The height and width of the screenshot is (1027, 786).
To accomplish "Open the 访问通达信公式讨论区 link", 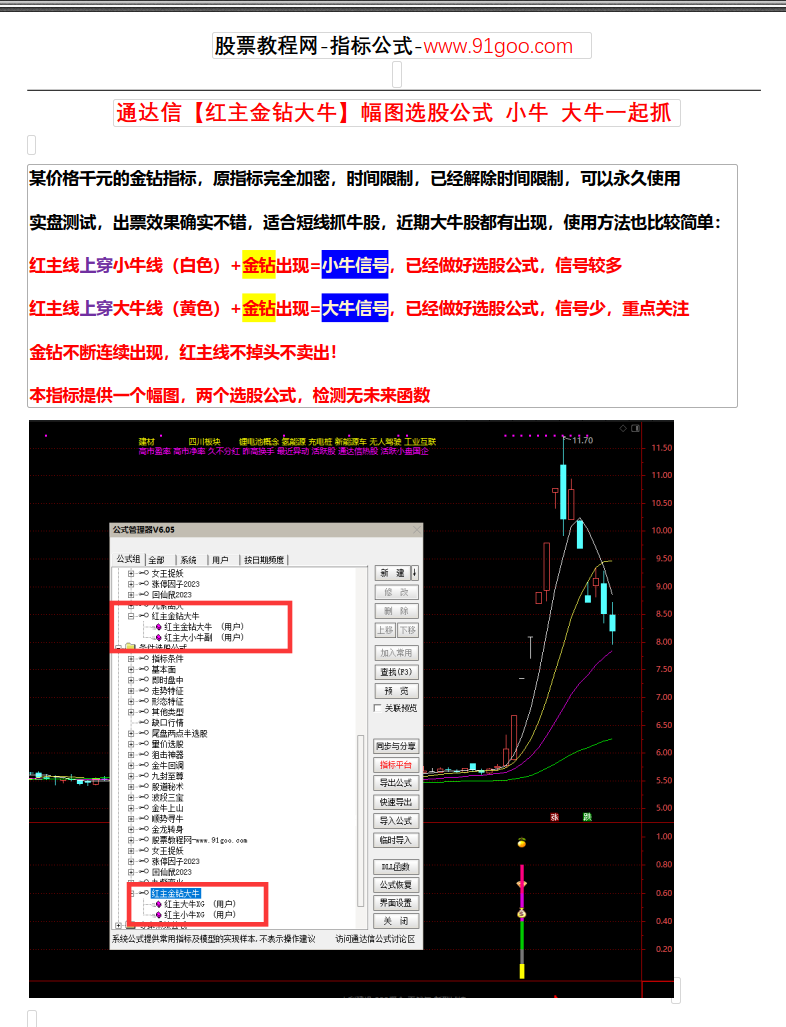I will point(375,939).
